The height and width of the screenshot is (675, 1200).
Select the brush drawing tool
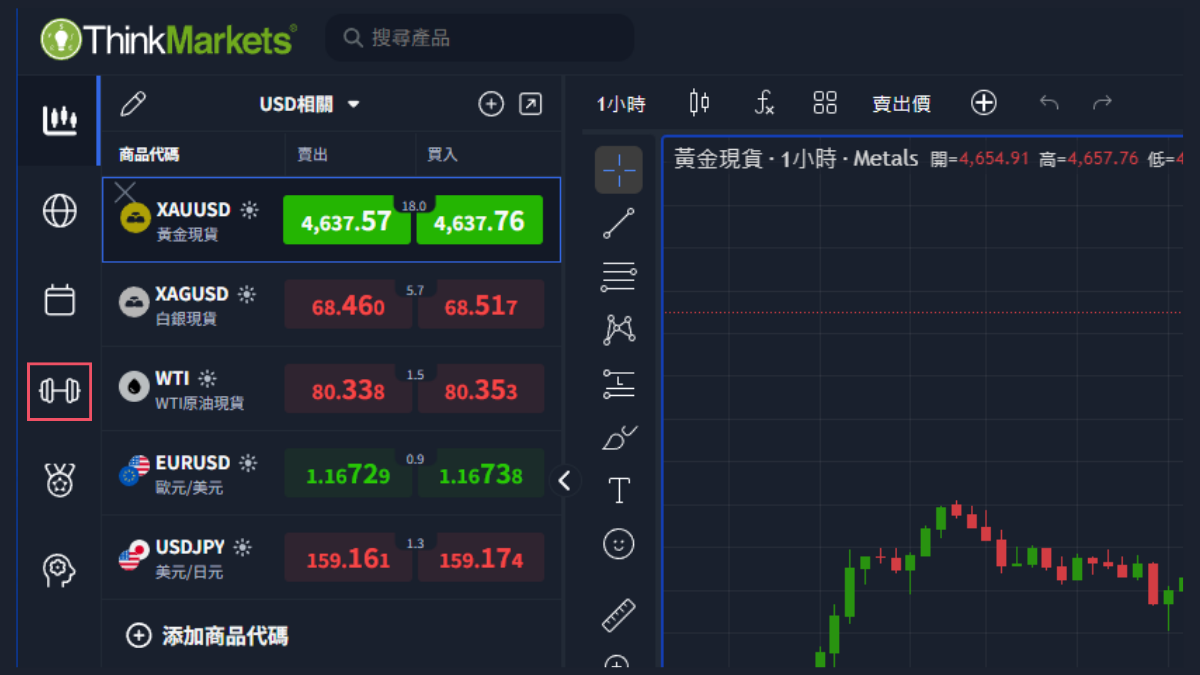[x=619, y=437]
